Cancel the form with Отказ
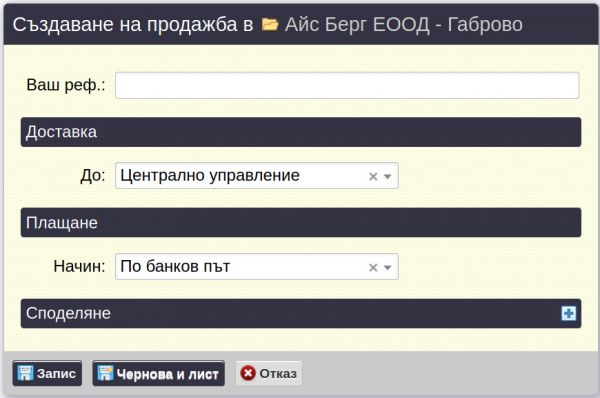This screenshot has width=600, height=398. click(x=269, y=373)
